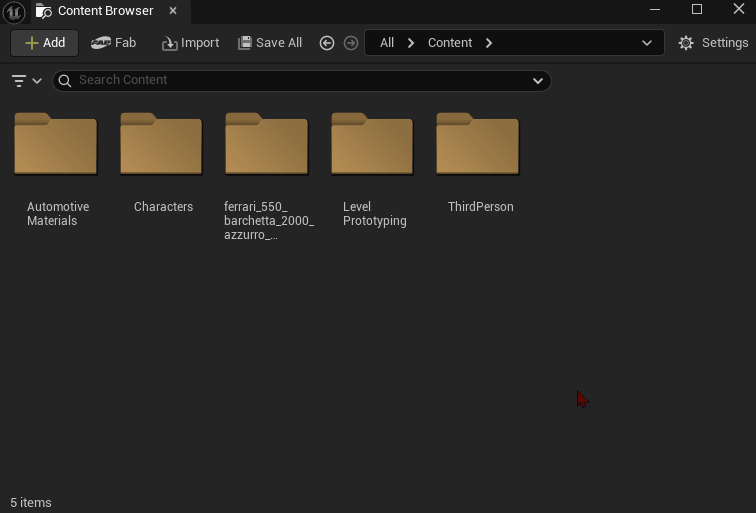Select 'All' in the path breadcrumb
The height and width of the screenshot is (513, 756).
[387, 43]
